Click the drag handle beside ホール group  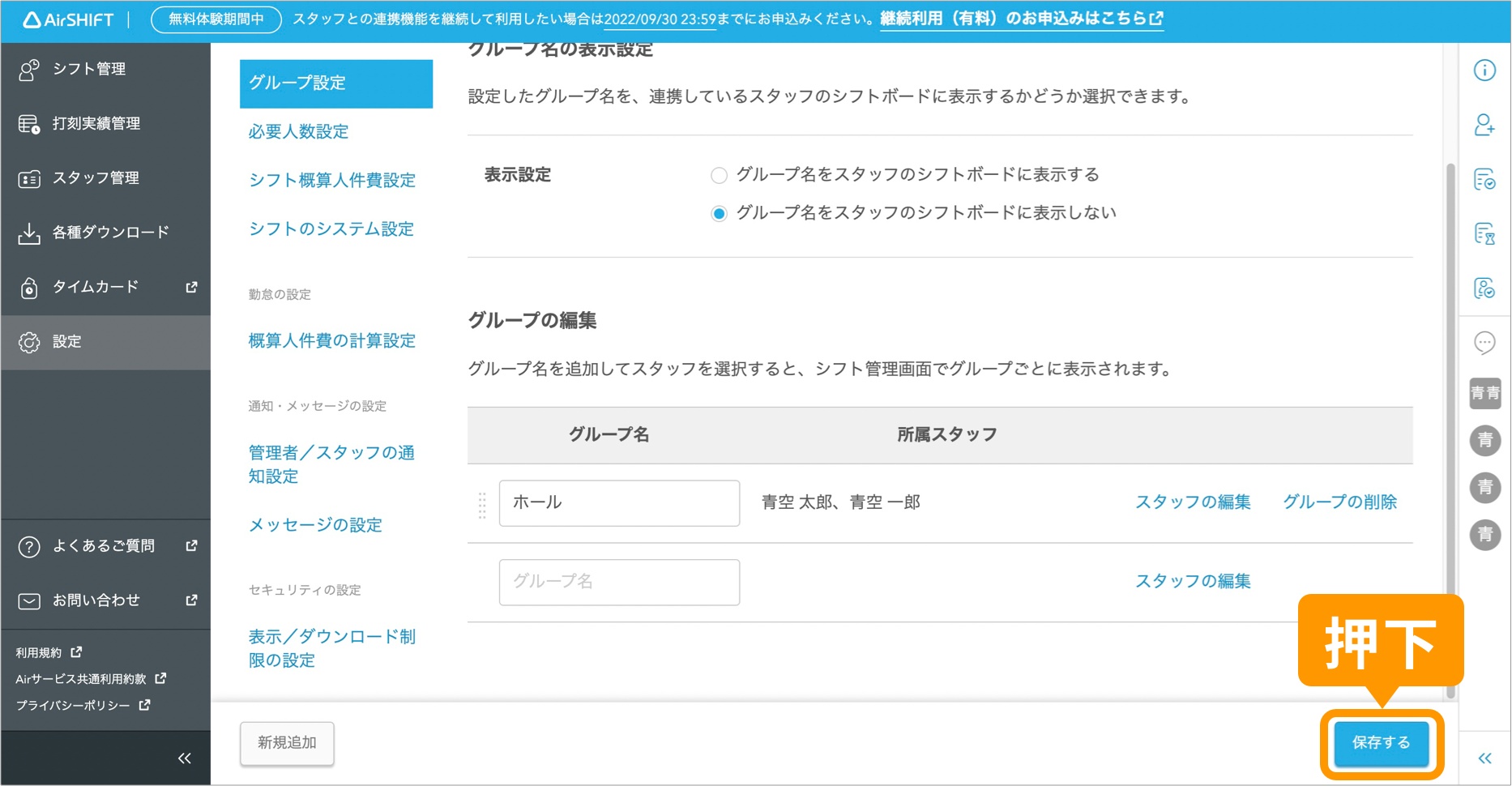(x=481, y=502)
